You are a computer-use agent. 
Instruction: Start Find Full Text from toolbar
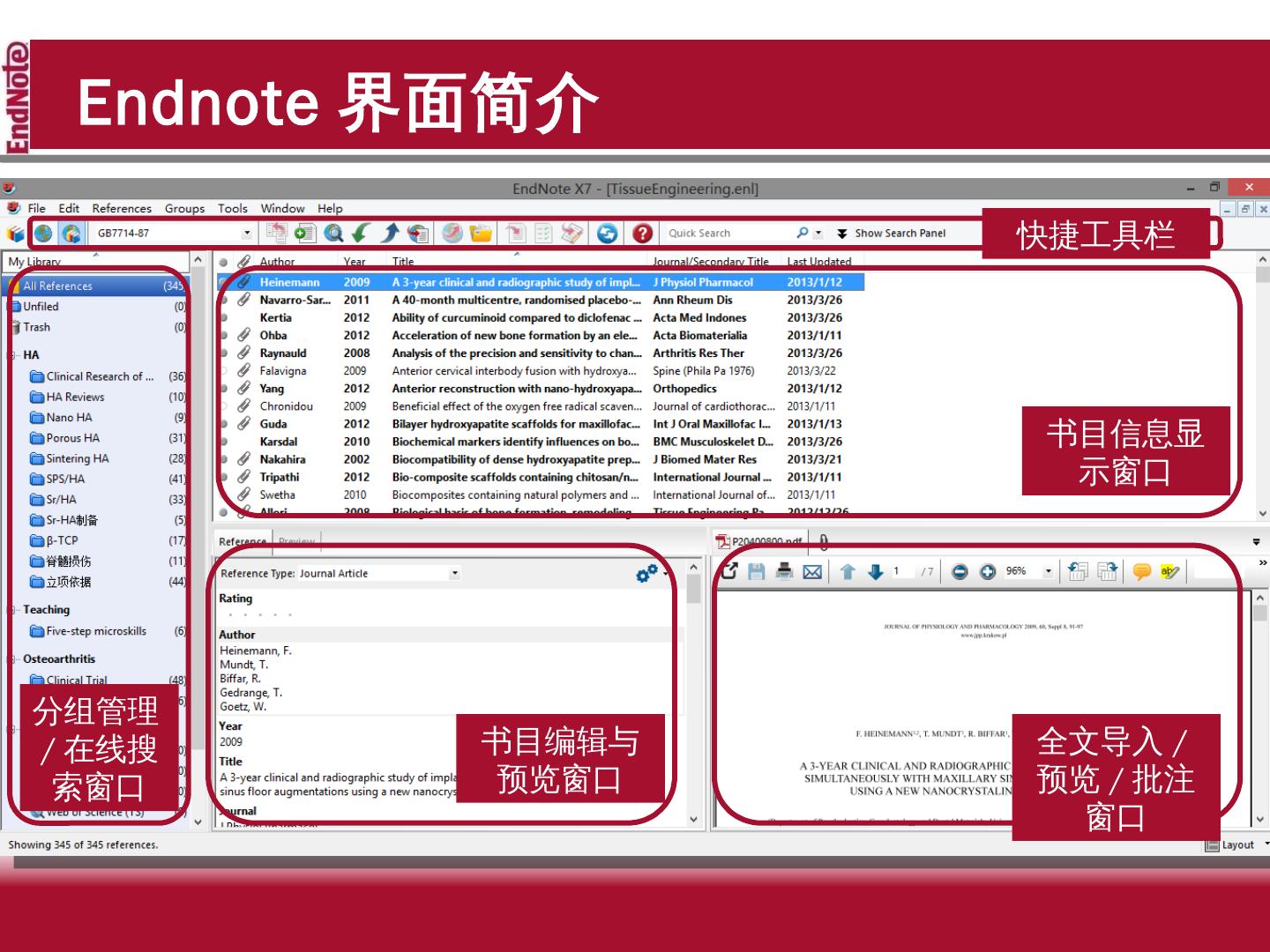[418, 233]
